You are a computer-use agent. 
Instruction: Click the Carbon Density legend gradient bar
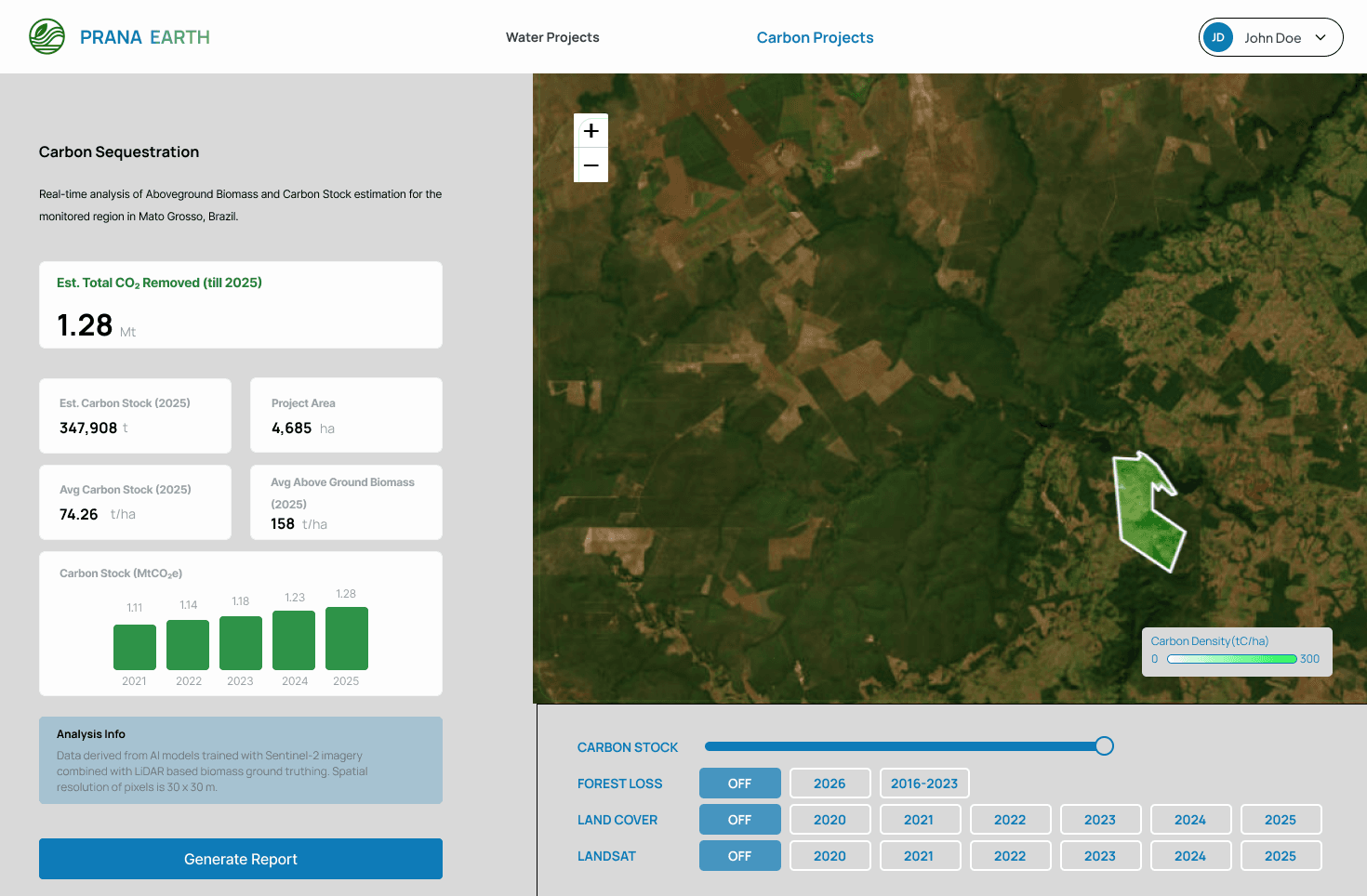1232,659
